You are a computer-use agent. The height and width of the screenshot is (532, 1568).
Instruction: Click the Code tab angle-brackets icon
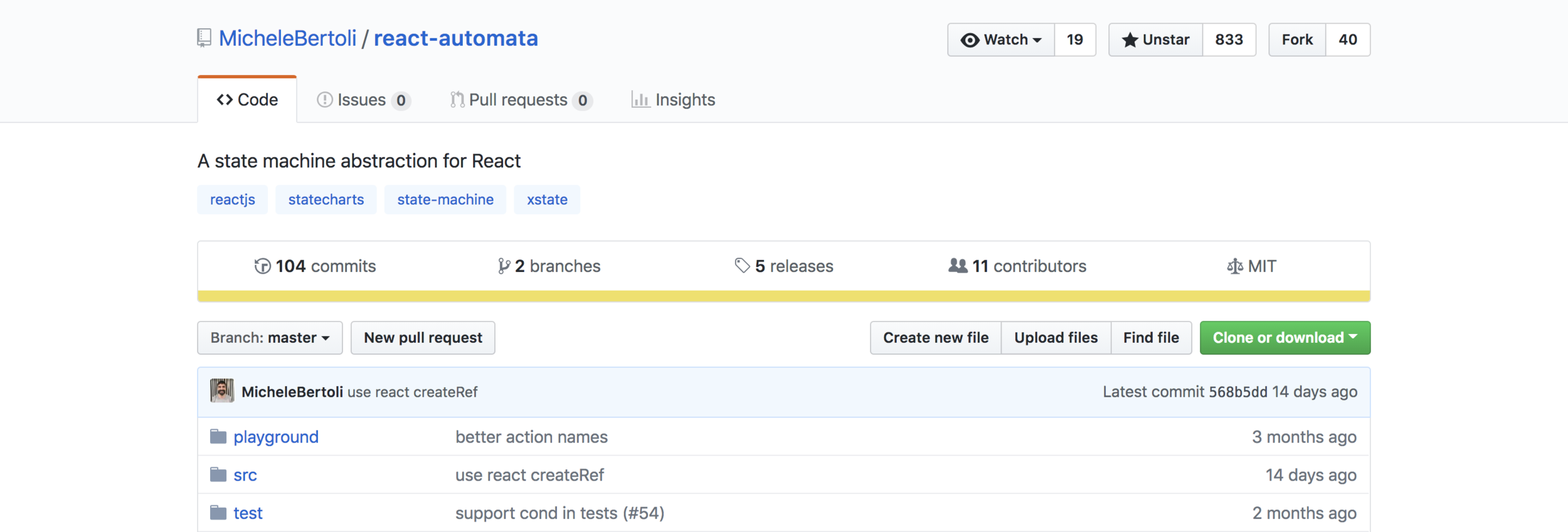(225, 100)
